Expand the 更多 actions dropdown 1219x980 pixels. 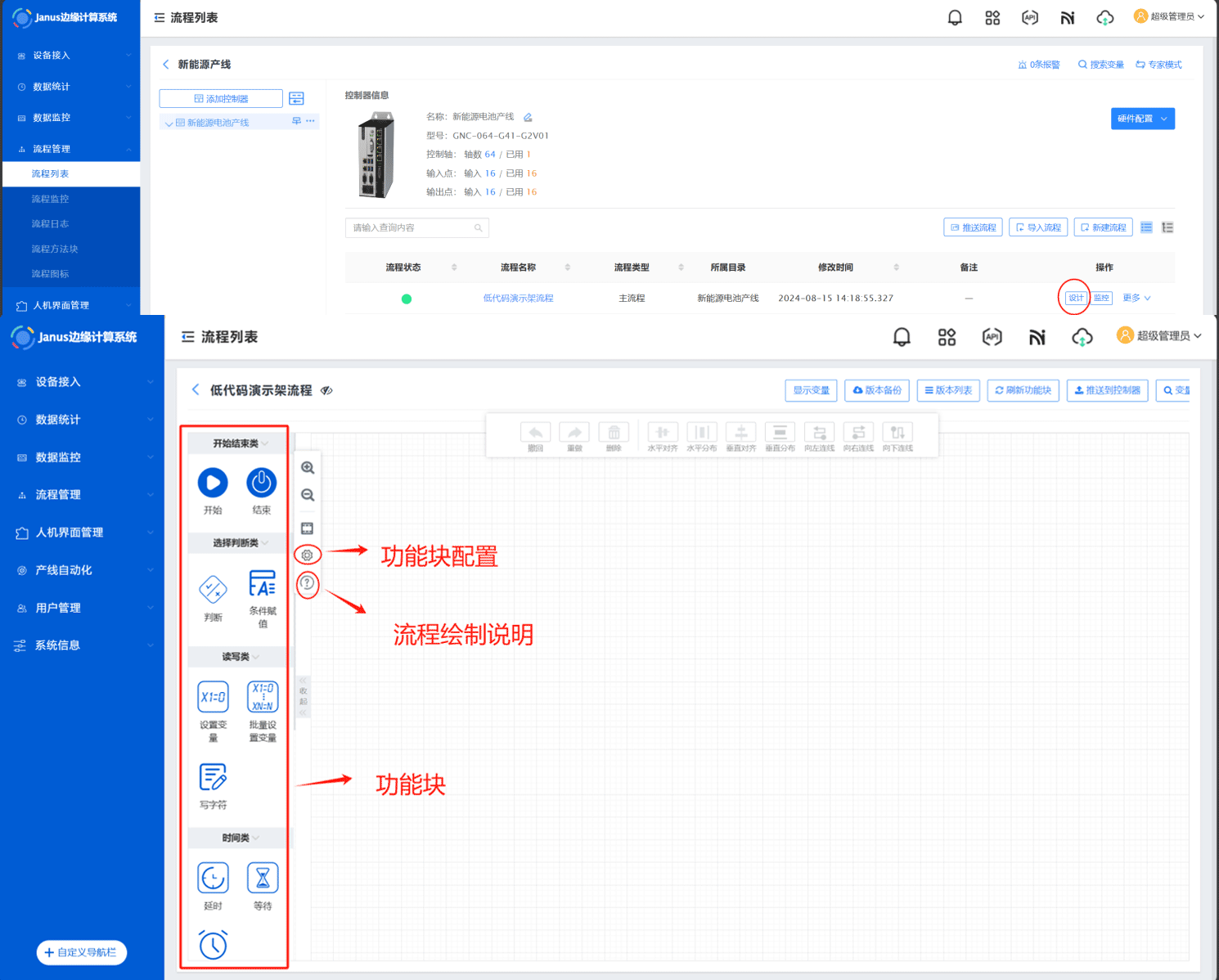click(x=1136, y=298)
